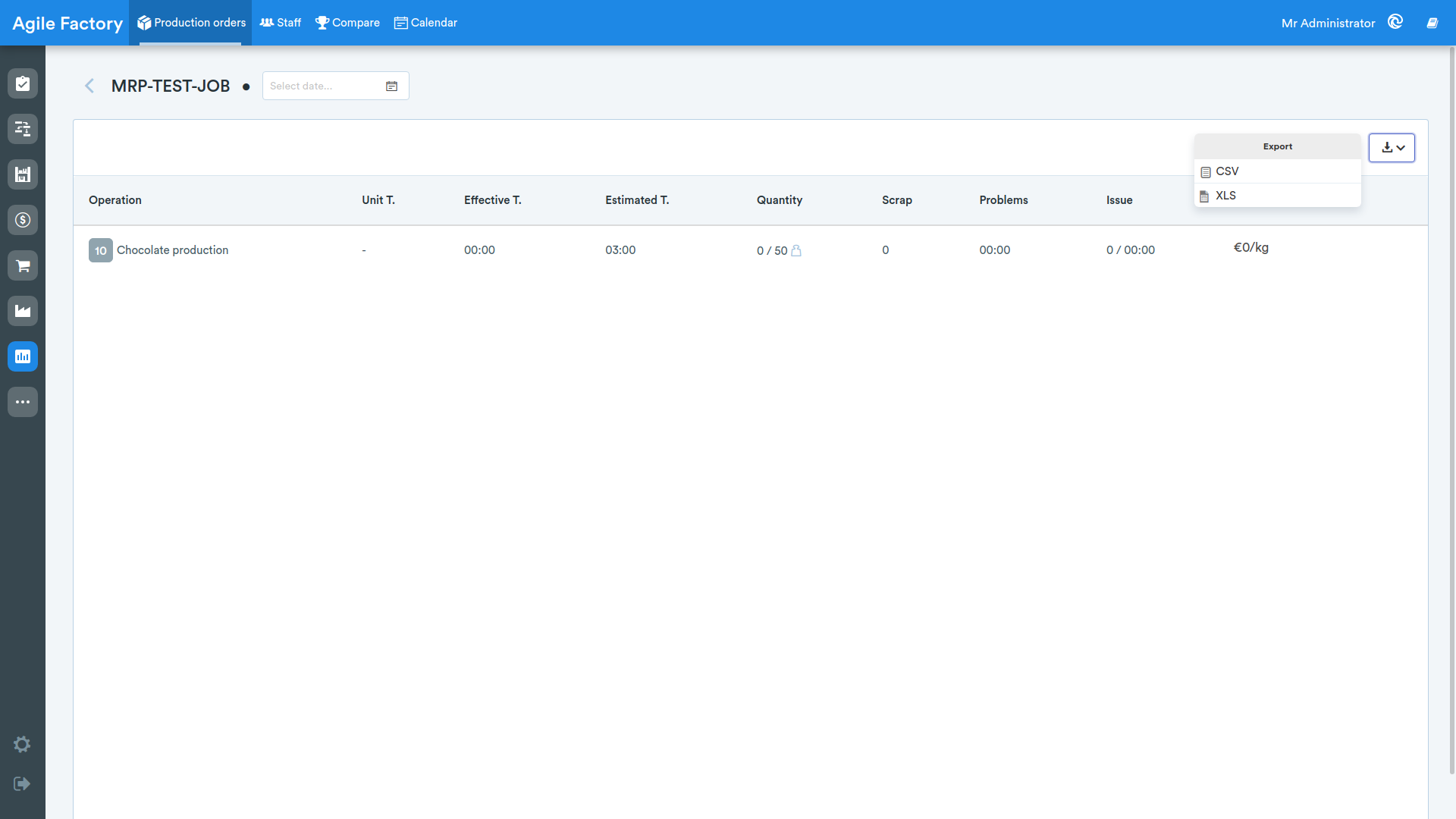The image size is (1456, 819).
Task: Click the Estimated T. column header
Action: pos(637,200)
